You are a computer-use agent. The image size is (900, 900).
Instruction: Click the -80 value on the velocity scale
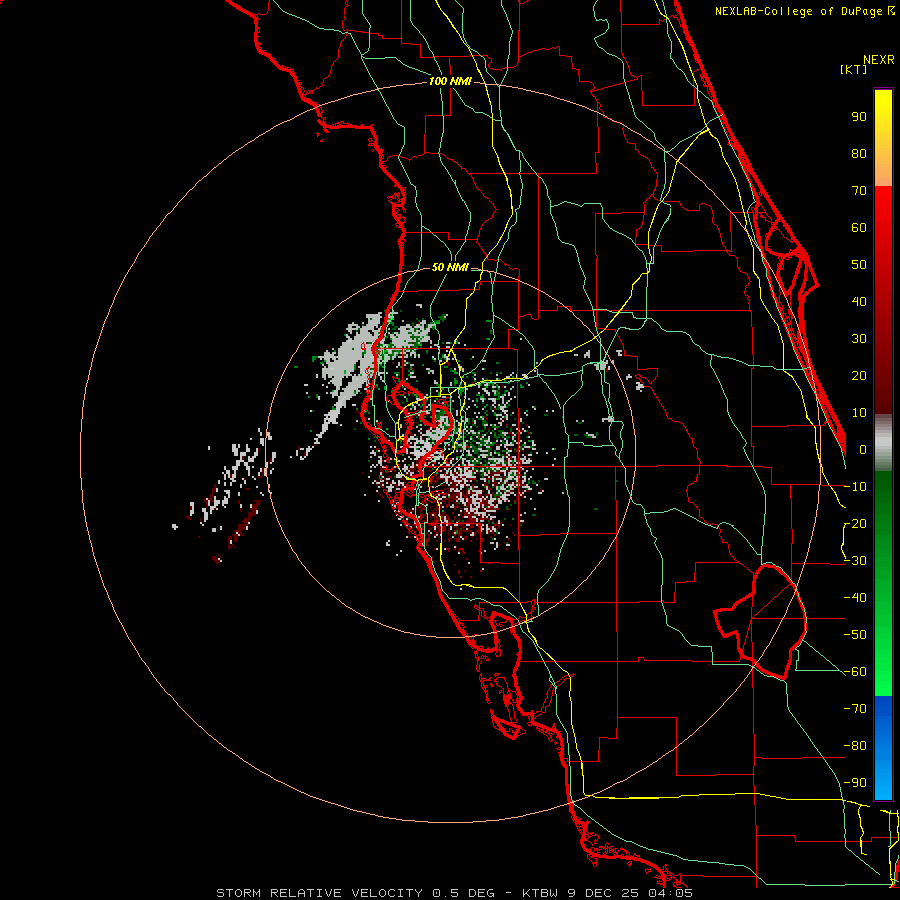(855, 746)
